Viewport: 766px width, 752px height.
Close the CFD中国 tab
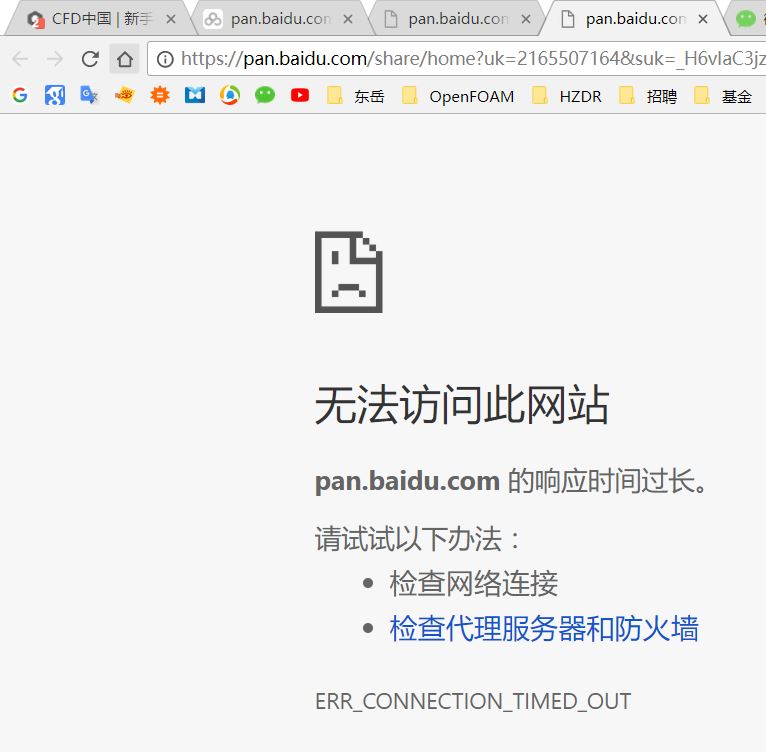[x=170, y=19]
